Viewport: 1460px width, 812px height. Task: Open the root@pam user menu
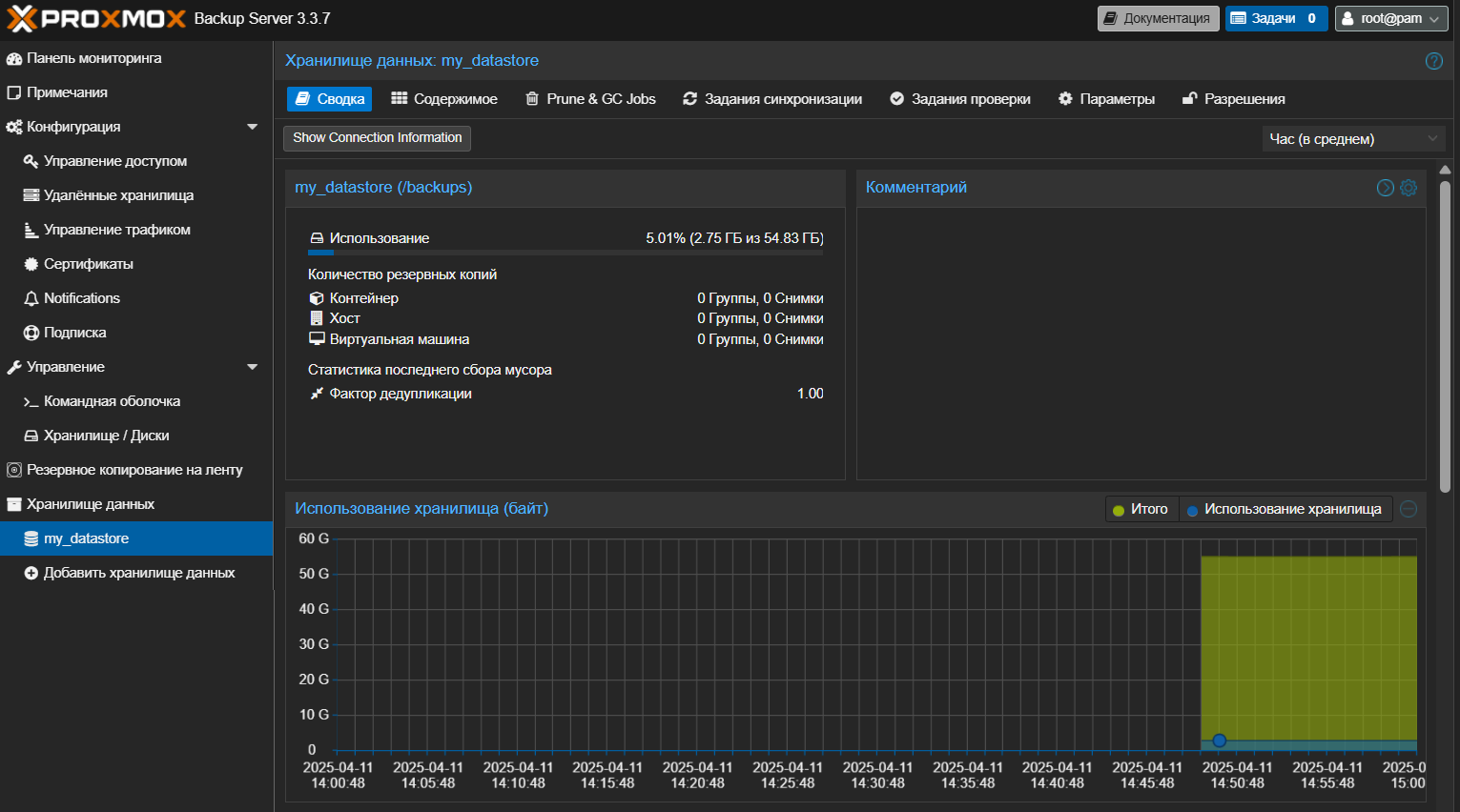[x=1391, y=18]
